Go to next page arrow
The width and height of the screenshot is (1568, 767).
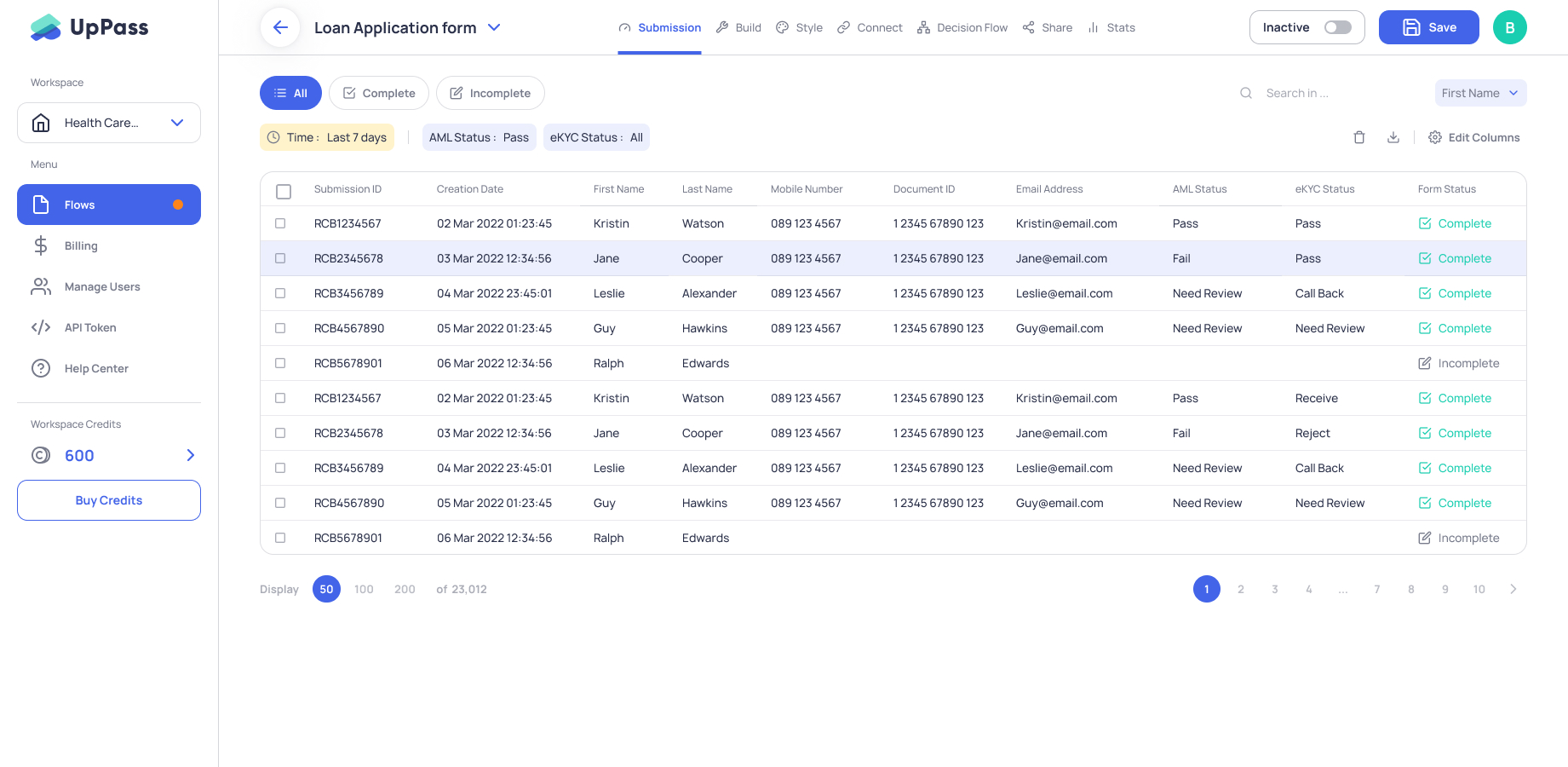click(1513, 589)
